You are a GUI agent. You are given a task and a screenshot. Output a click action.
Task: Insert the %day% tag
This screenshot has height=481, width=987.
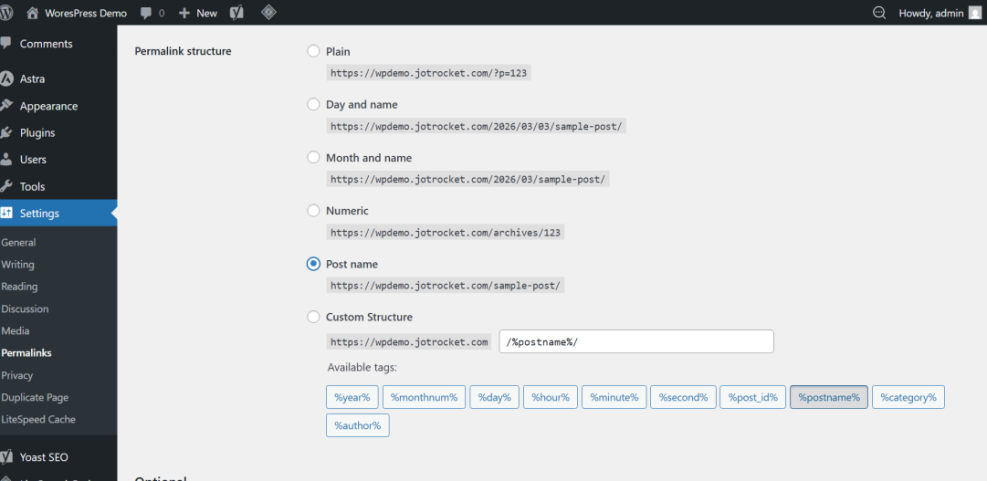tap(494, 397)
